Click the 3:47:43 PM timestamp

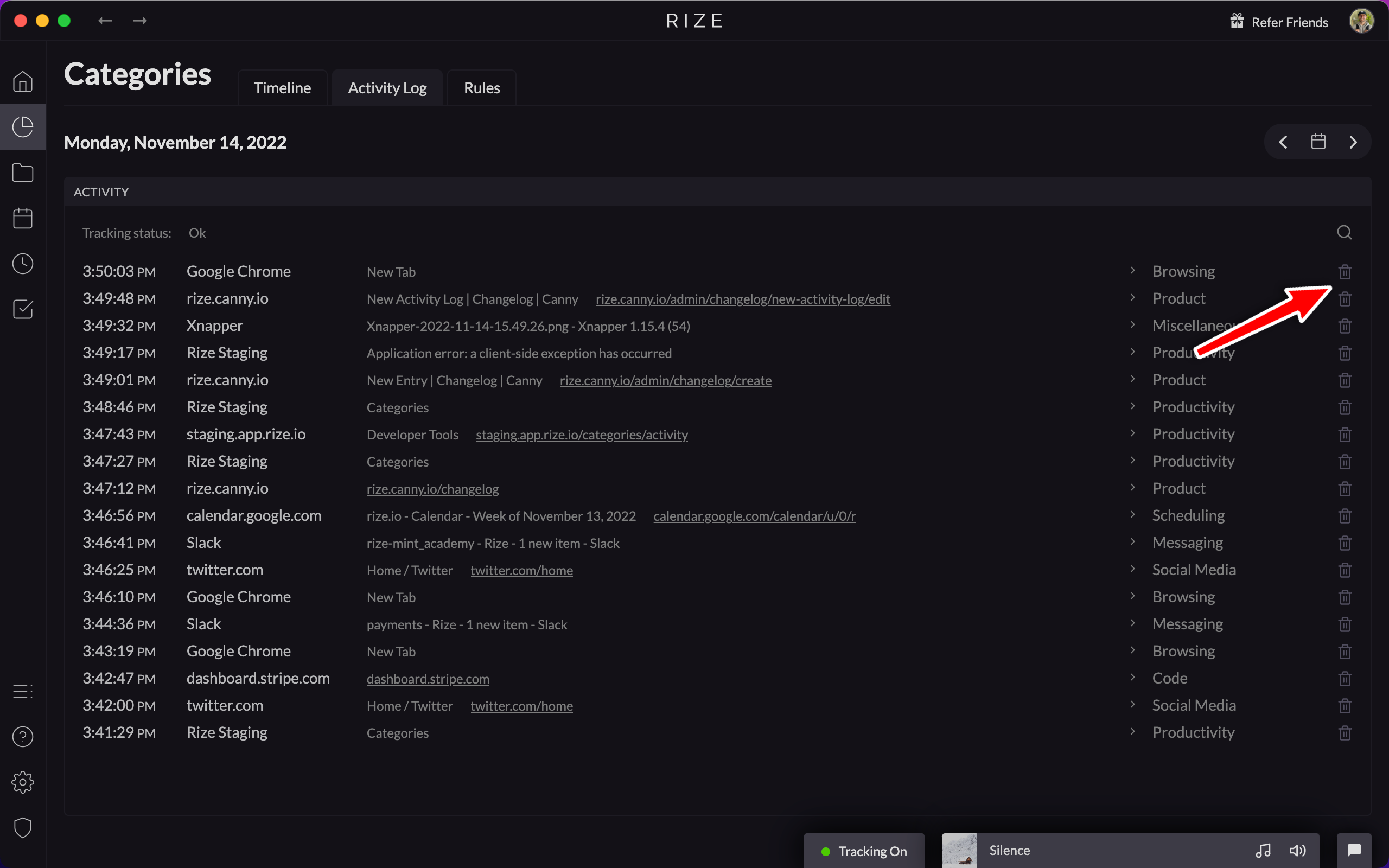(x=119, y=435)
